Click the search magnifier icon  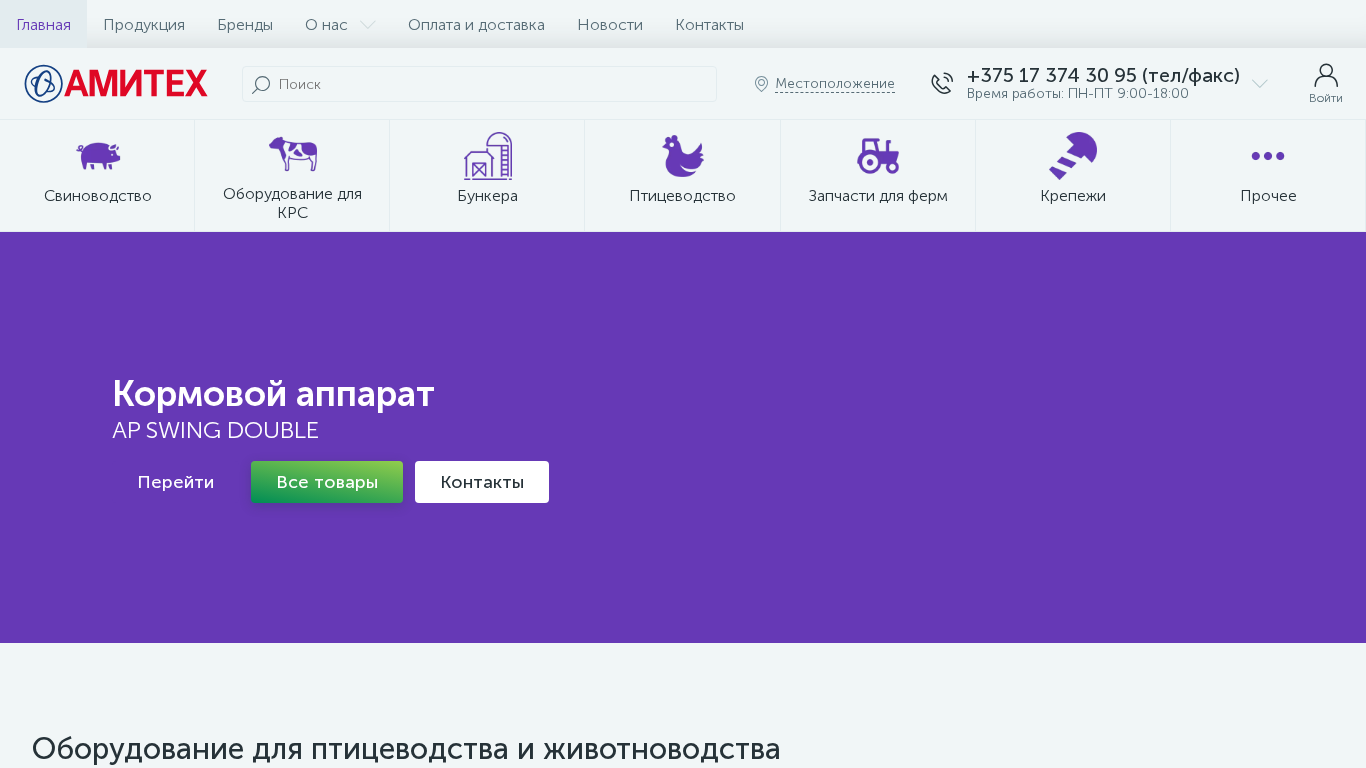tap(261, 85)
